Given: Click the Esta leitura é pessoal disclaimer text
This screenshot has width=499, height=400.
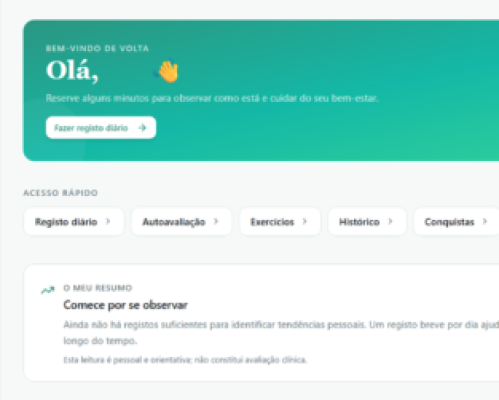Looking at the screenshot, I should (x=185, y=360).
